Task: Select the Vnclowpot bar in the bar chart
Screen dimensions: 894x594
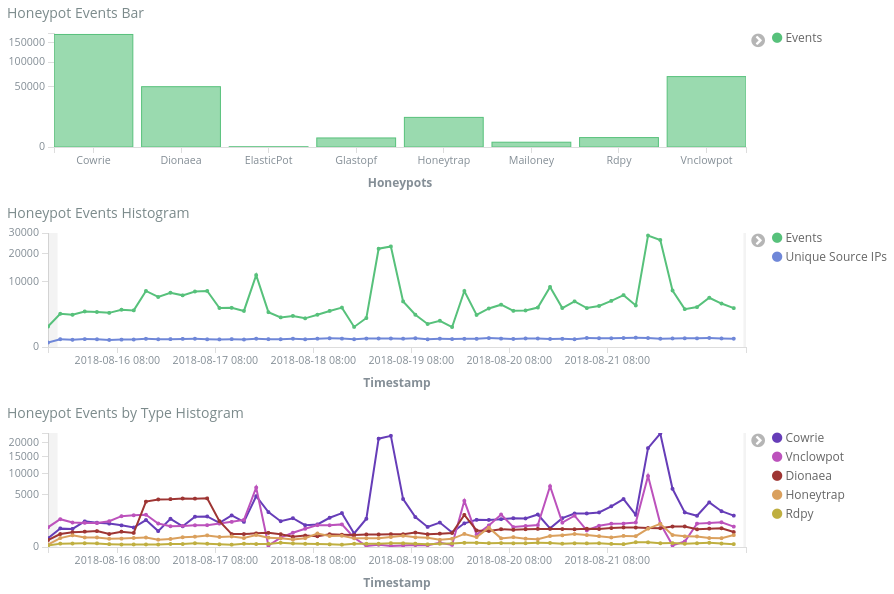Action: point(706,112)
